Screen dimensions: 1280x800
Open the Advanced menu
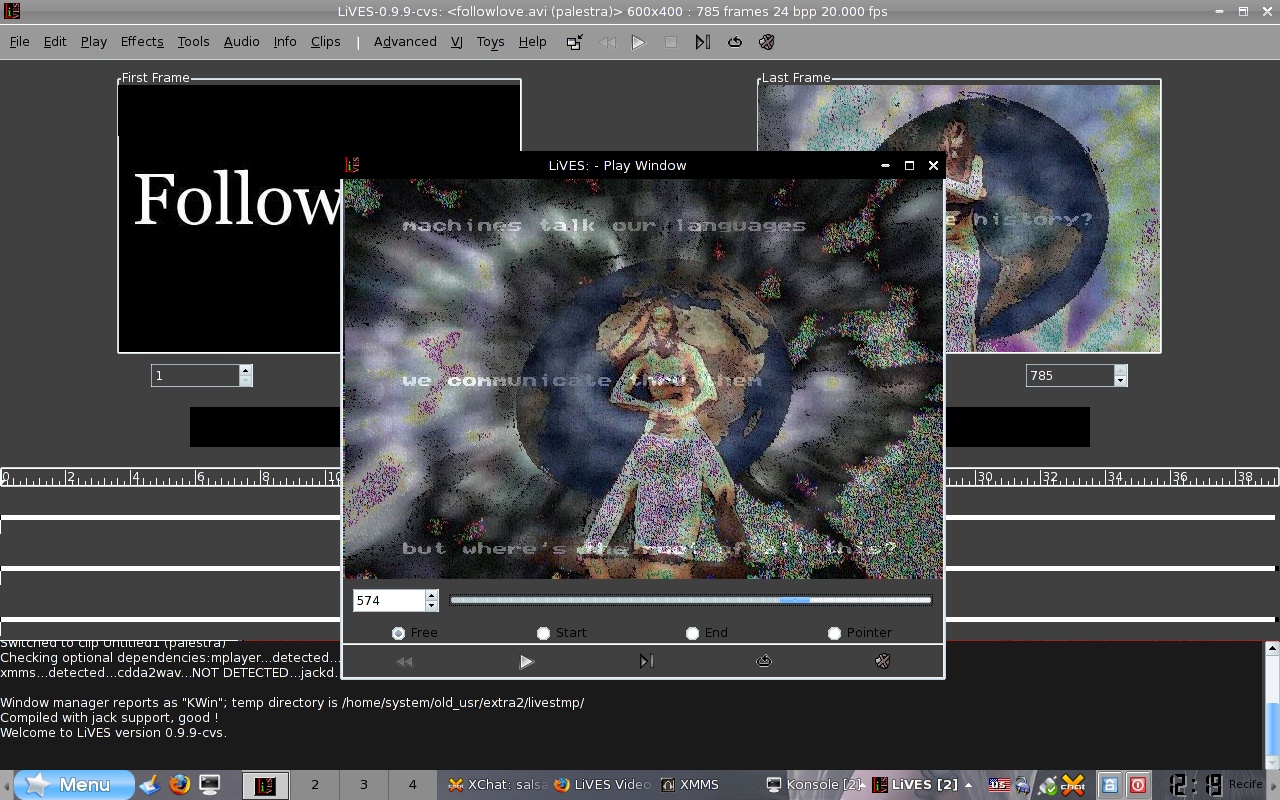point(405,42)
